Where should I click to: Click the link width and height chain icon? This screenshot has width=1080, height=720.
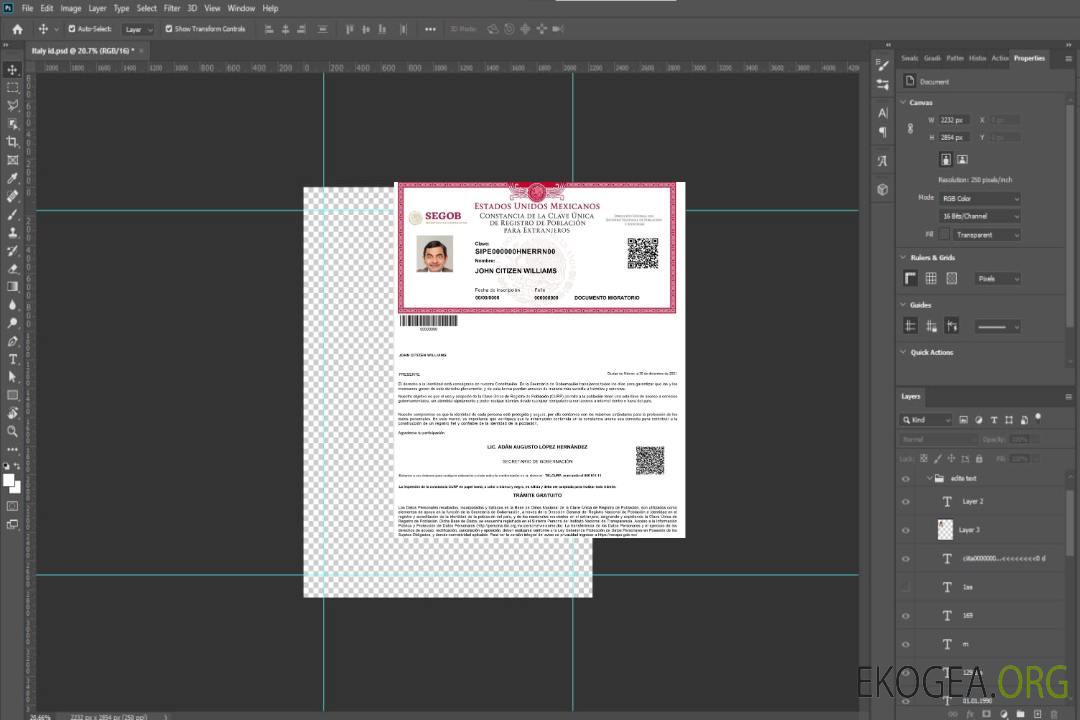pyautogui.click(x=910, y=129)
